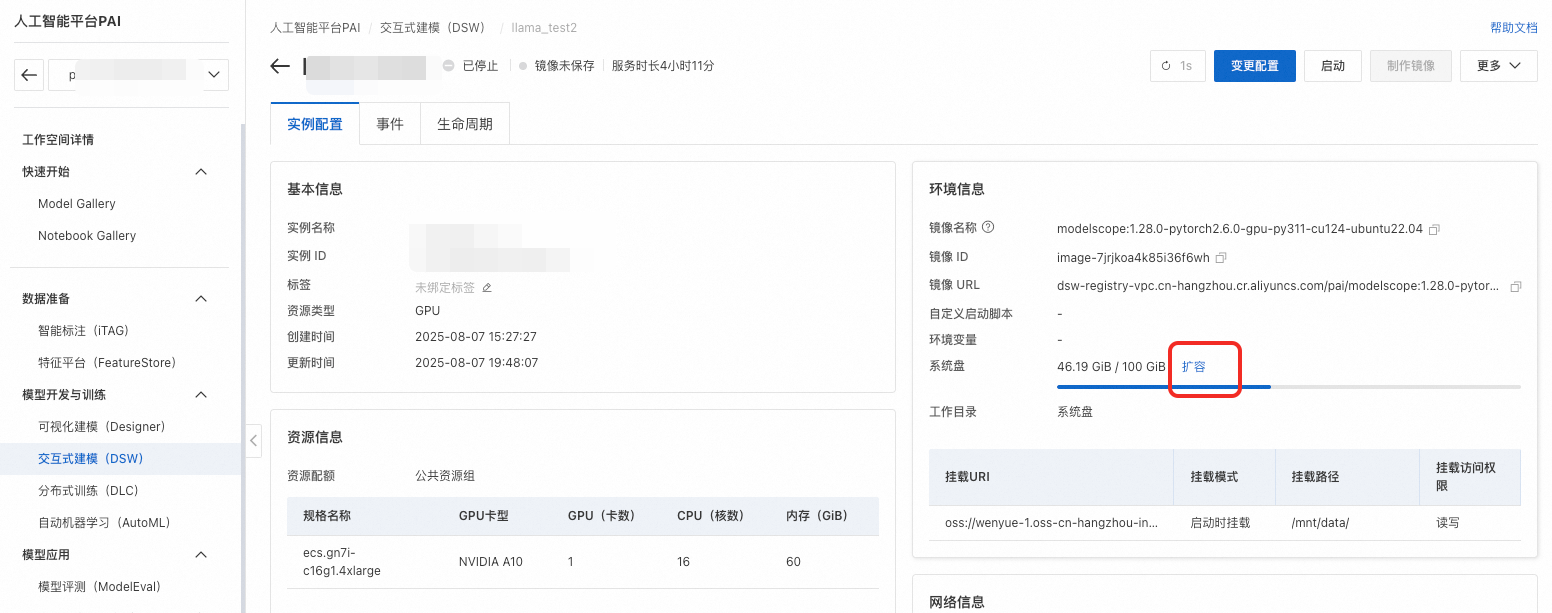This screenshot has height=613, width=1552.
Task: Open the workspace selector dropdown
Action: coord(213,75)
